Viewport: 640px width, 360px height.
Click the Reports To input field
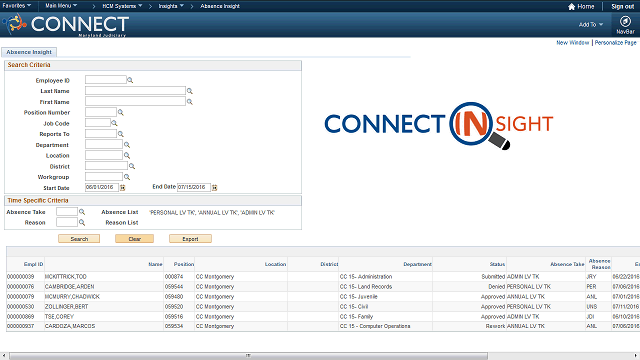101,133
